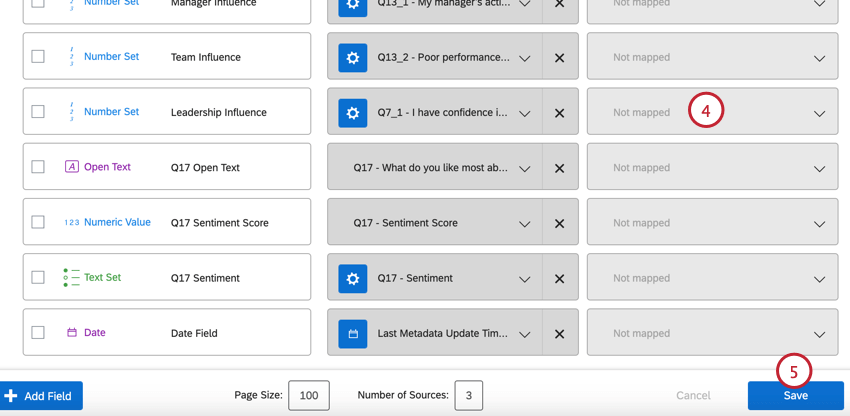Click the Text Set field type label
850x416 pixels.
102,277
